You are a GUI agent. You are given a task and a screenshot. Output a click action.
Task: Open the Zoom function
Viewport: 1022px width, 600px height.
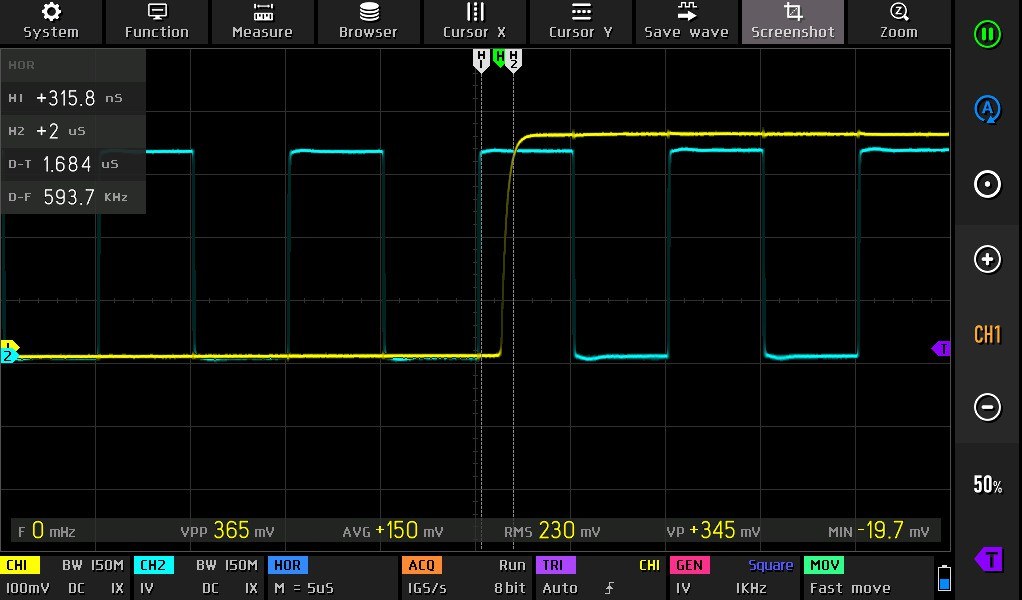tap(899, 21)
